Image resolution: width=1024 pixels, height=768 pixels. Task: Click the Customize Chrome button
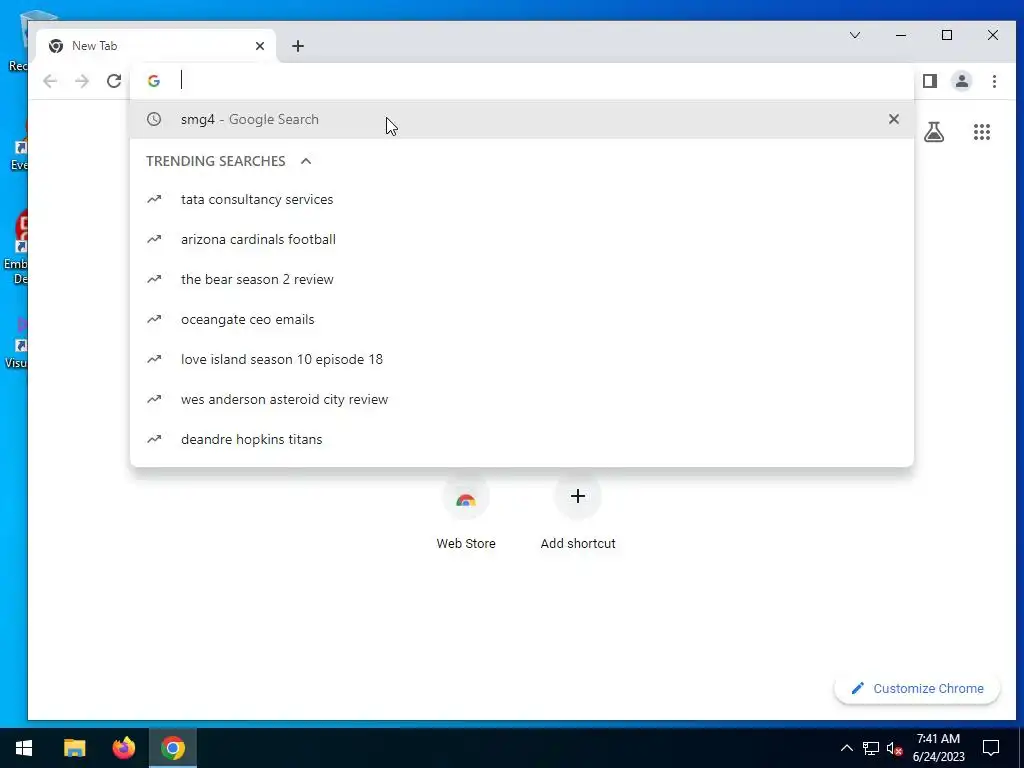point(917,688)
